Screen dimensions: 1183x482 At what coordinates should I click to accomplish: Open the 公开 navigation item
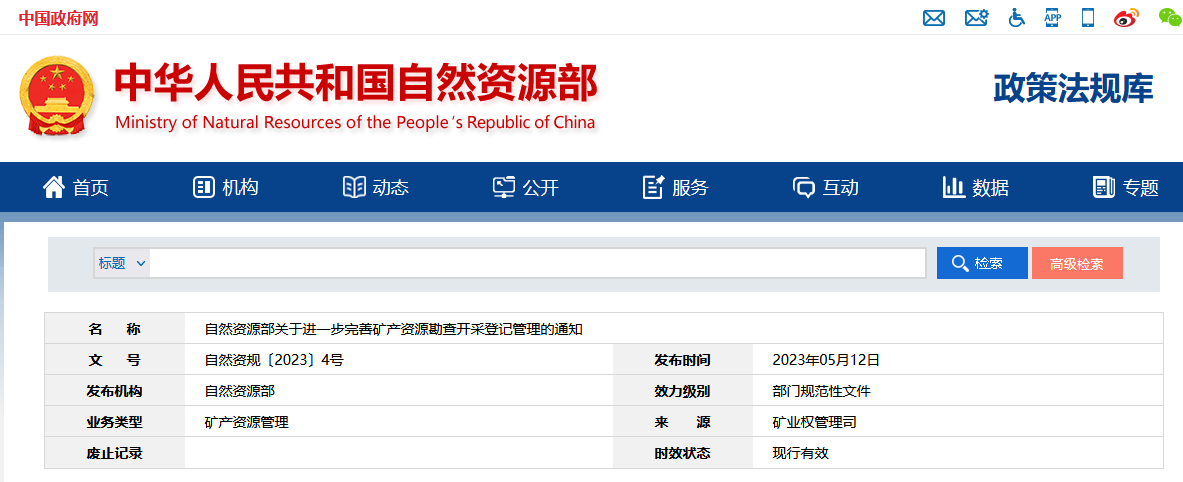526,187
